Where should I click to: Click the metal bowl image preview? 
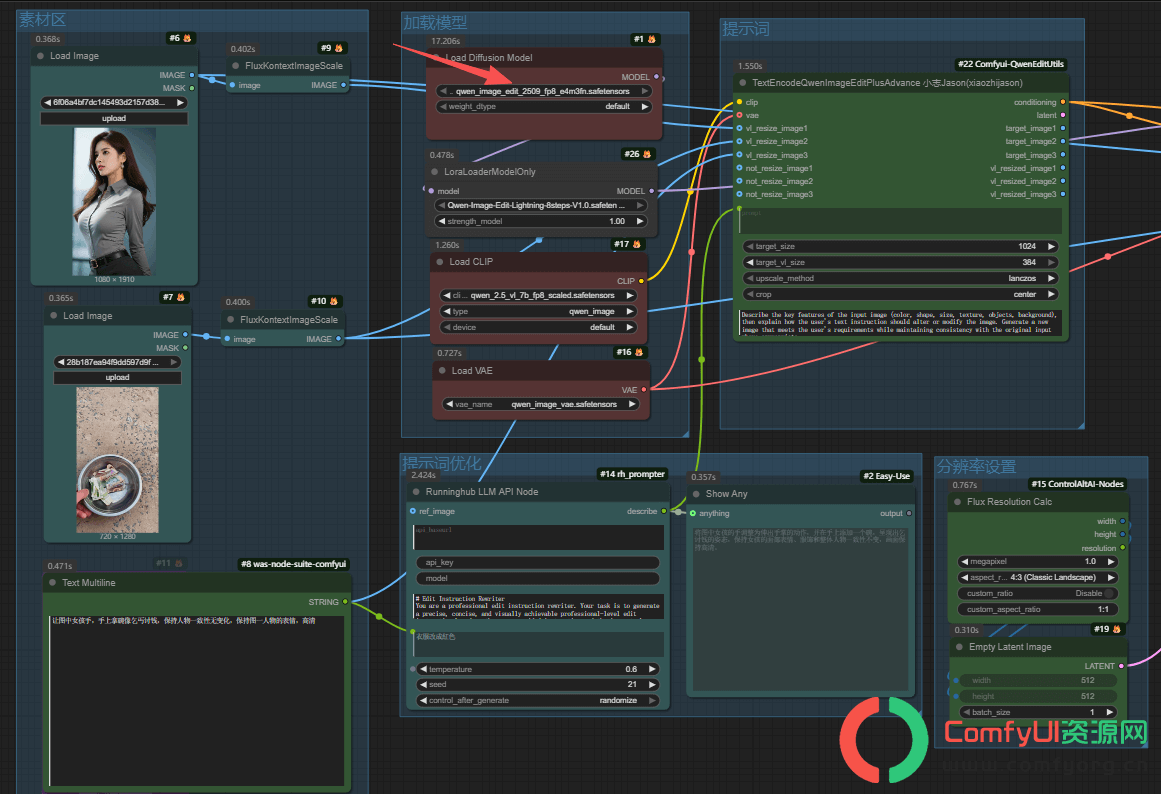(x=117, y=460)
